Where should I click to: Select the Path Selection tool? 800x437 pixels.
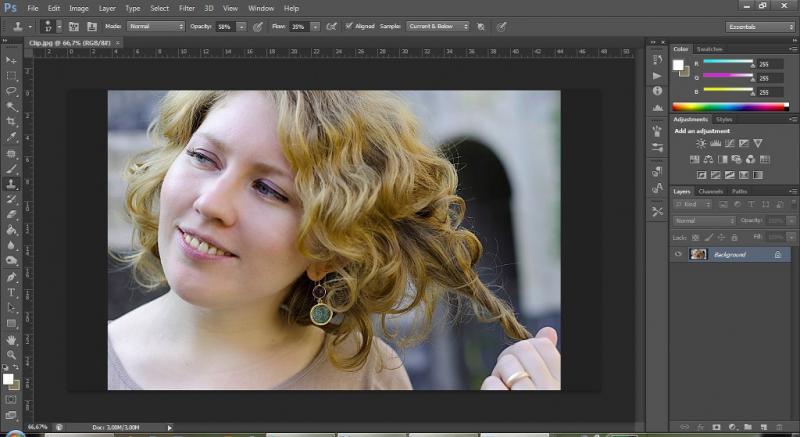pos(11,307)
